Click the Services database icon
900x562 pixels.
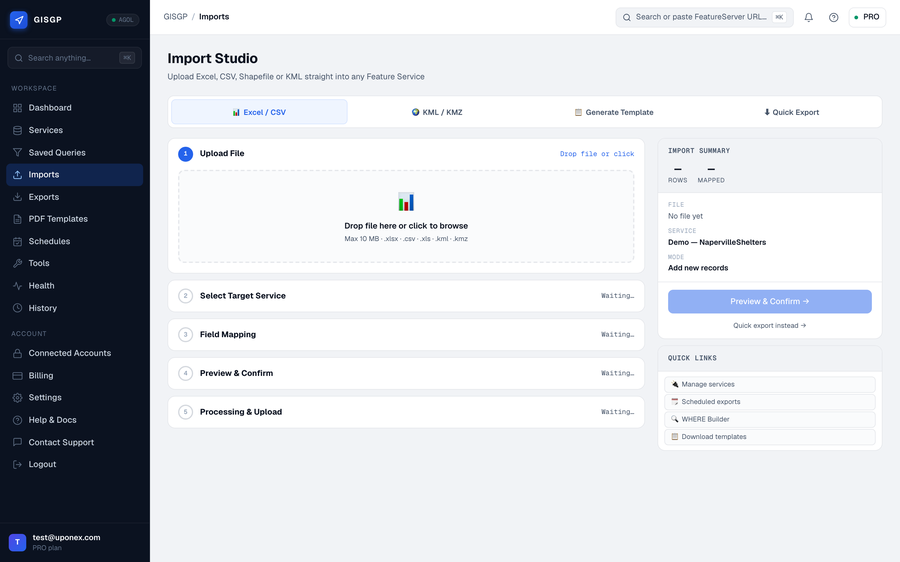[x=18, y=130]
